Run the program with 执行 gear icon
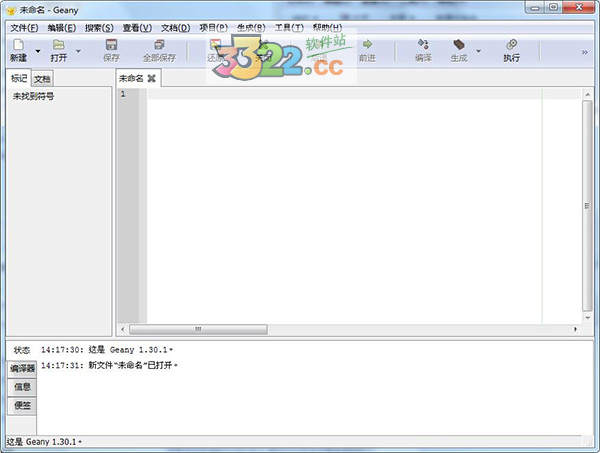Viewport: 600px width, 453px height. [512, 44]
